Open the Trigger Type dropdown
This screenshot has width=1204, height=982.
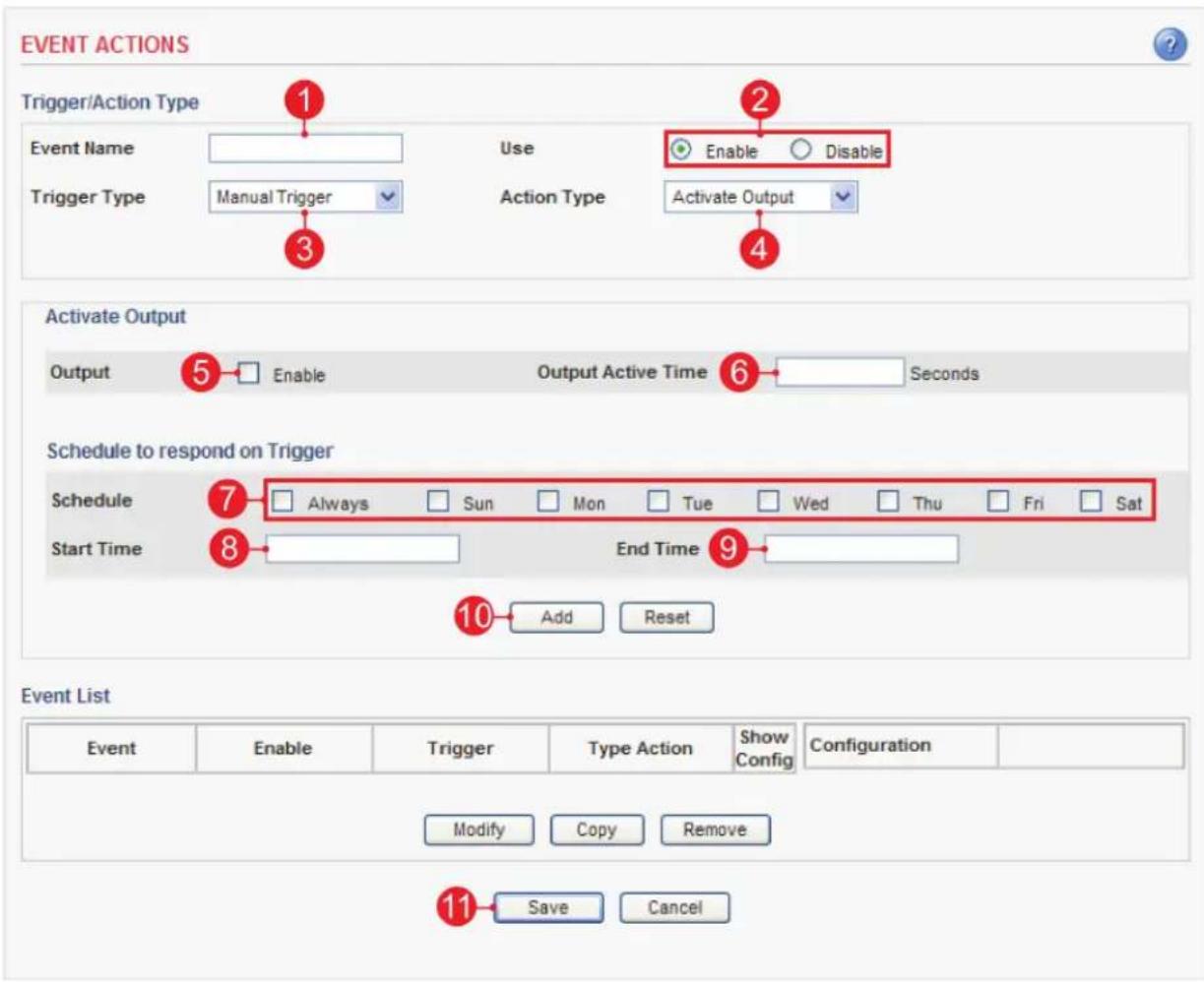[305, 197]
